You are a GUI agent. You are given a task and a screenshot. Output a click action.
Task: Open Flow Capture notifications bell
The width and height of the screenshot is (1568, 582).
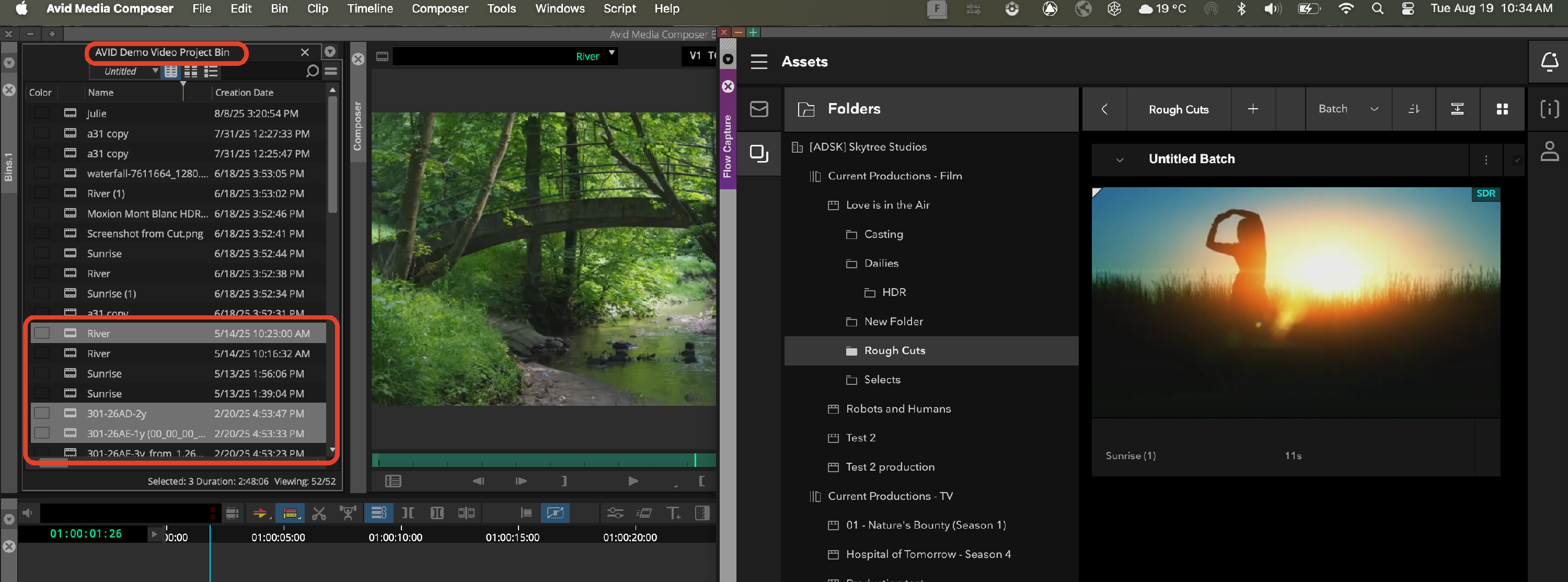click(1549, 62)
